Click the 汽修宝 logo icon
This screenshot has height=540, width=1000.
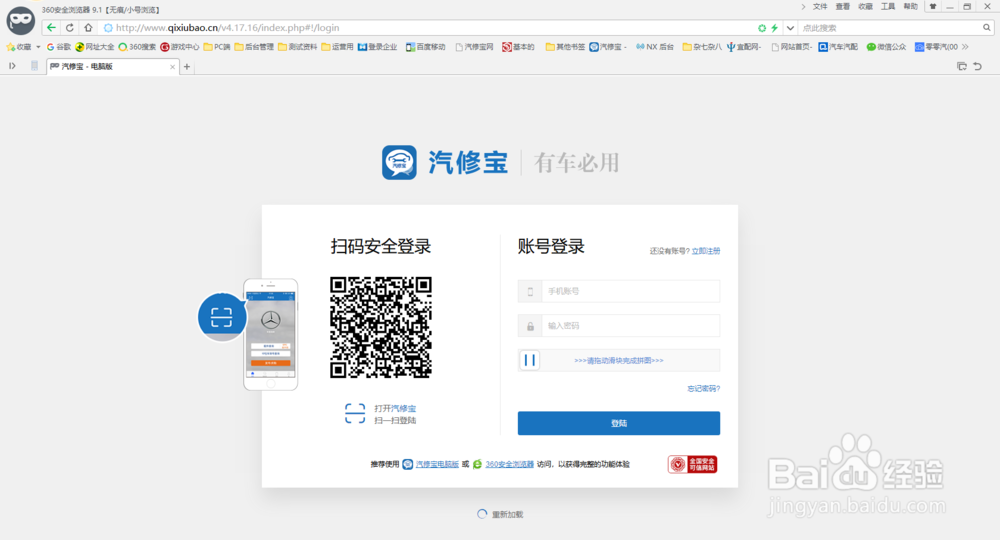[399, 163]
